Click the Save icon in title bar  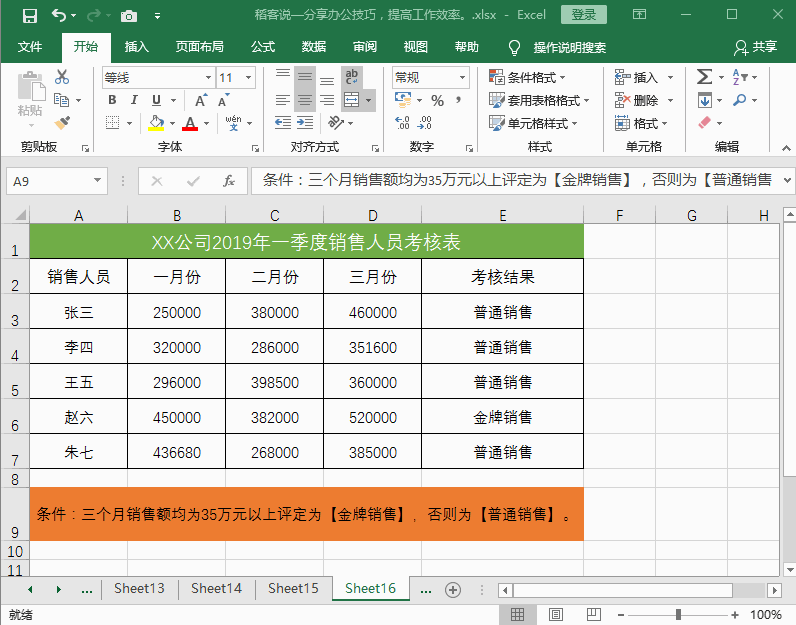tap(29, 15)
